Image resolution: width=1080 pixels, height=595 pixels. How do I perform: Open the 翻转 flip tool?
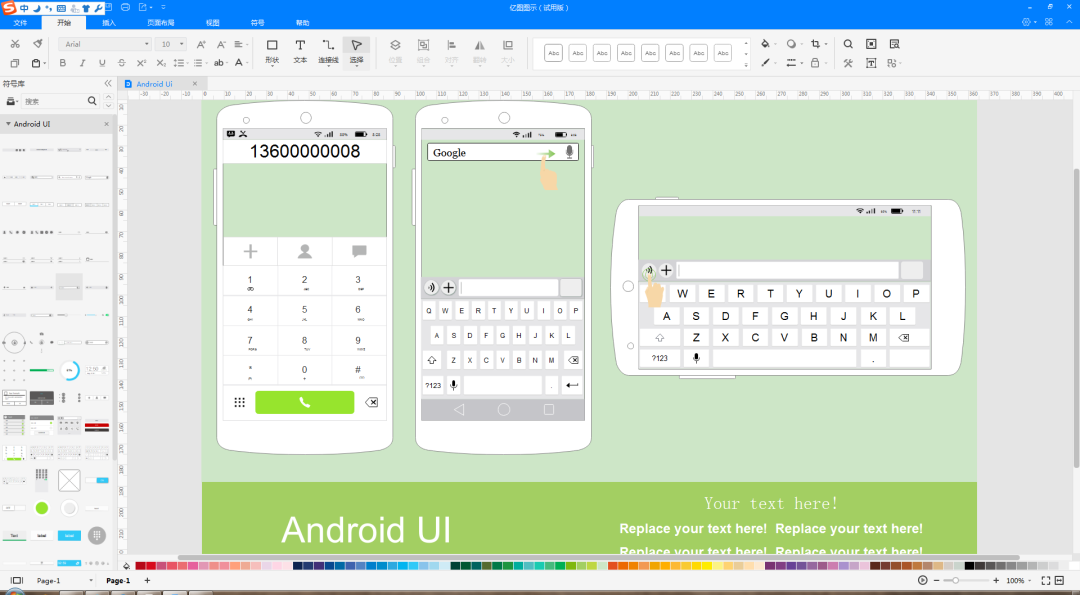tap(479, 52)
